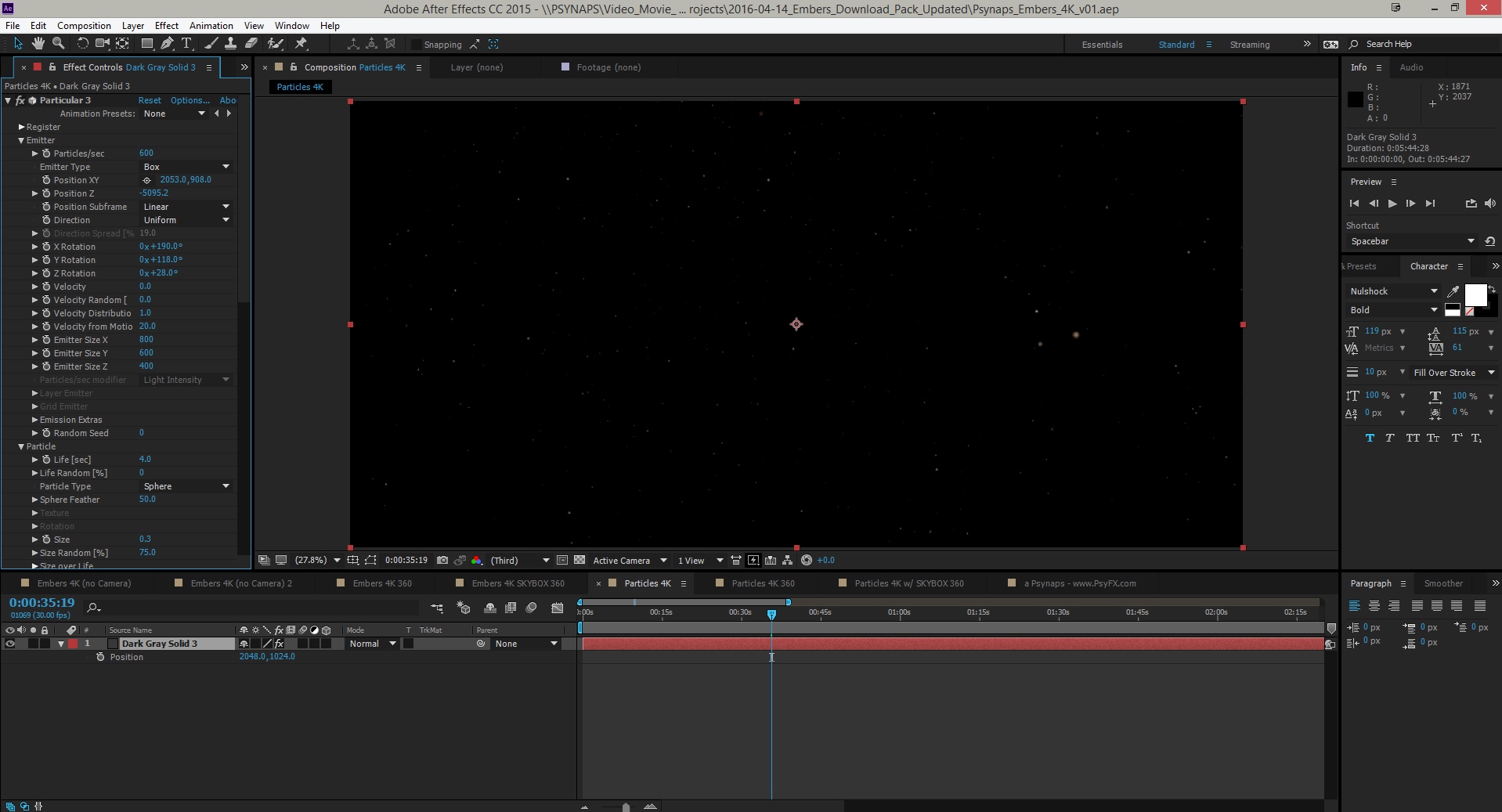Hide Dark Gray Solid 3 layer eye
This screenshot has width=1502, height=812.
tap(10, 644)
